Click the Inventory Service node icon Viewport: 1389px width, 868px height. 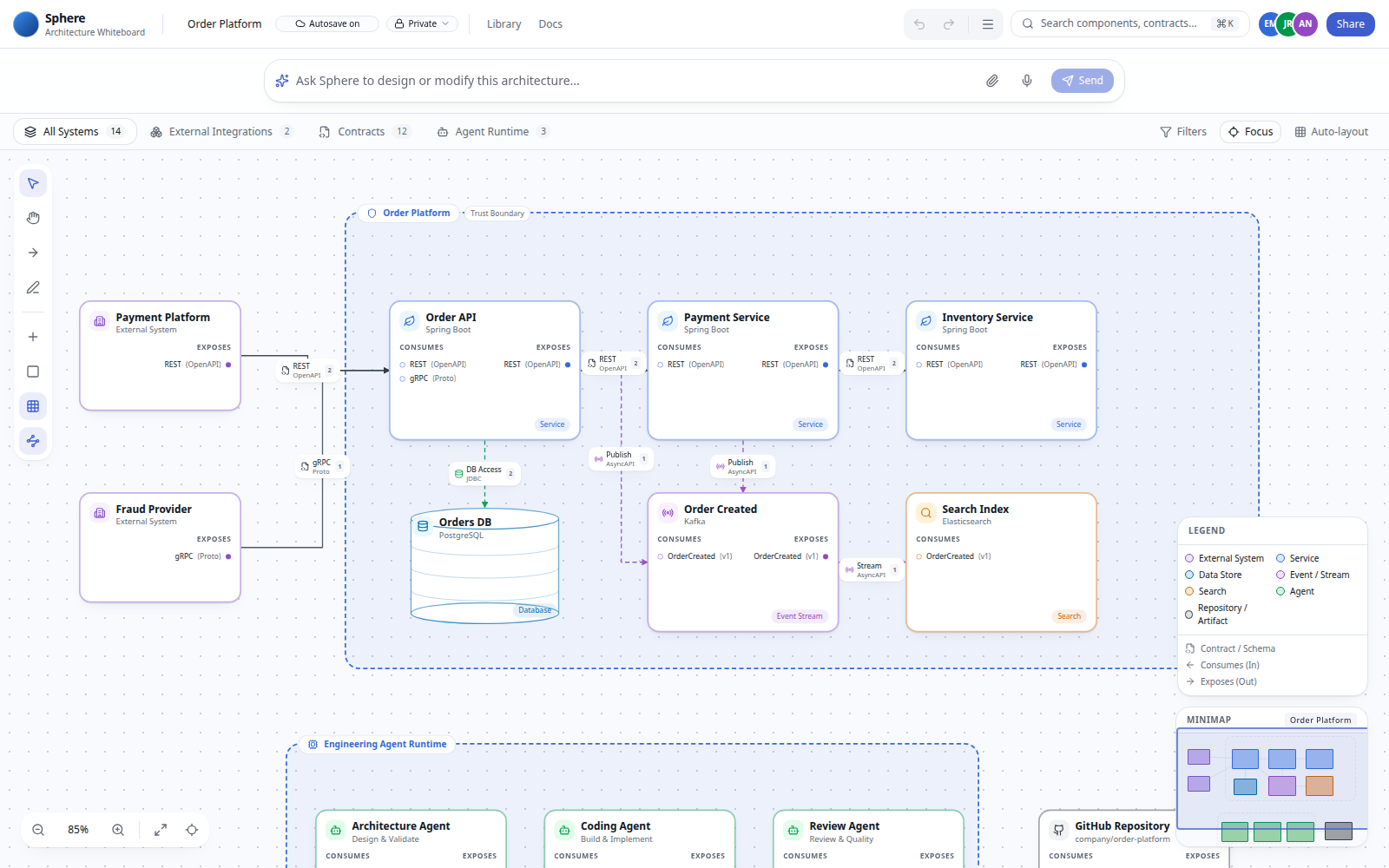click(925, 321)
